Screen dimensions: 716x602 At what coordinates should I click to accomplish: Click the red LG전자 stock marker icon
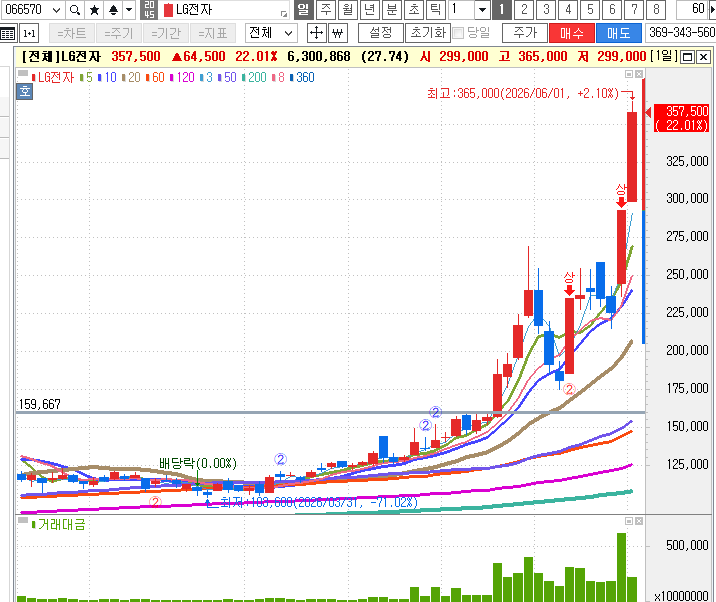[x=168, y=10]
